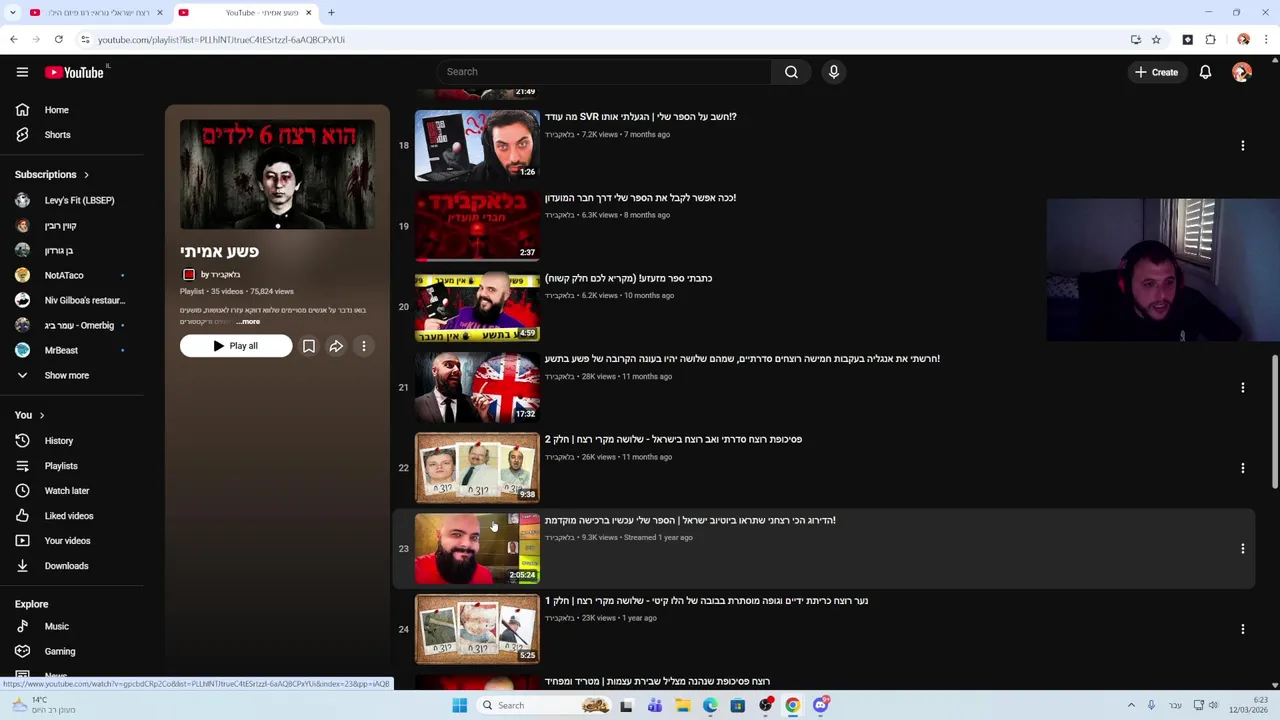1280x720 pixels.
Task: Open title of video number 22
Action: click(x=673, y=440)
